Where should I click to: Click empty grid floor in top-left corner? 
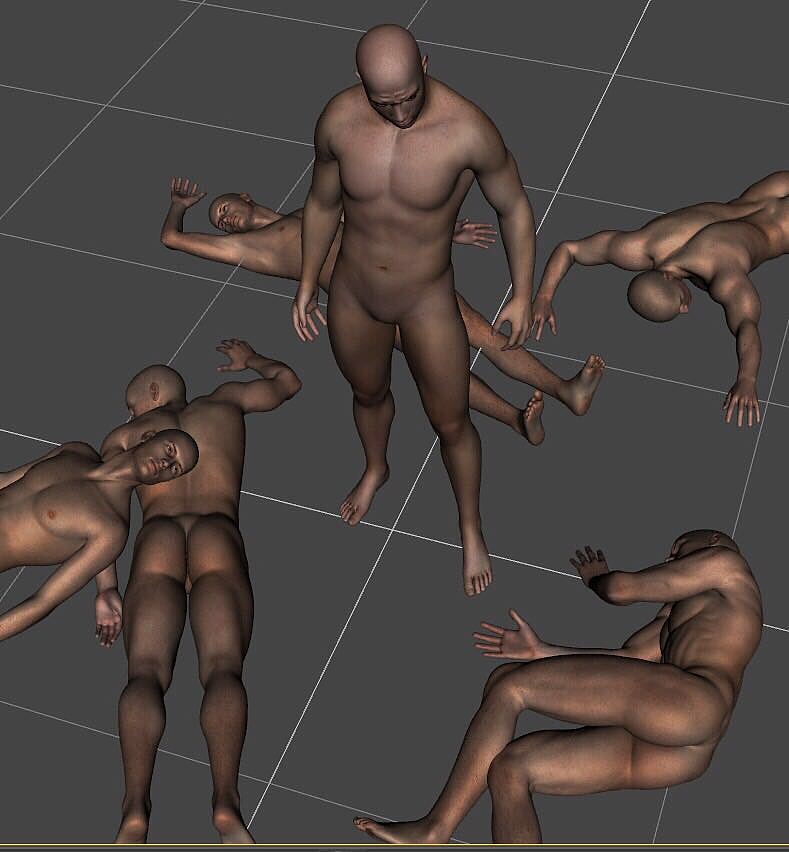pyautogui.click(x=60, y=50)
